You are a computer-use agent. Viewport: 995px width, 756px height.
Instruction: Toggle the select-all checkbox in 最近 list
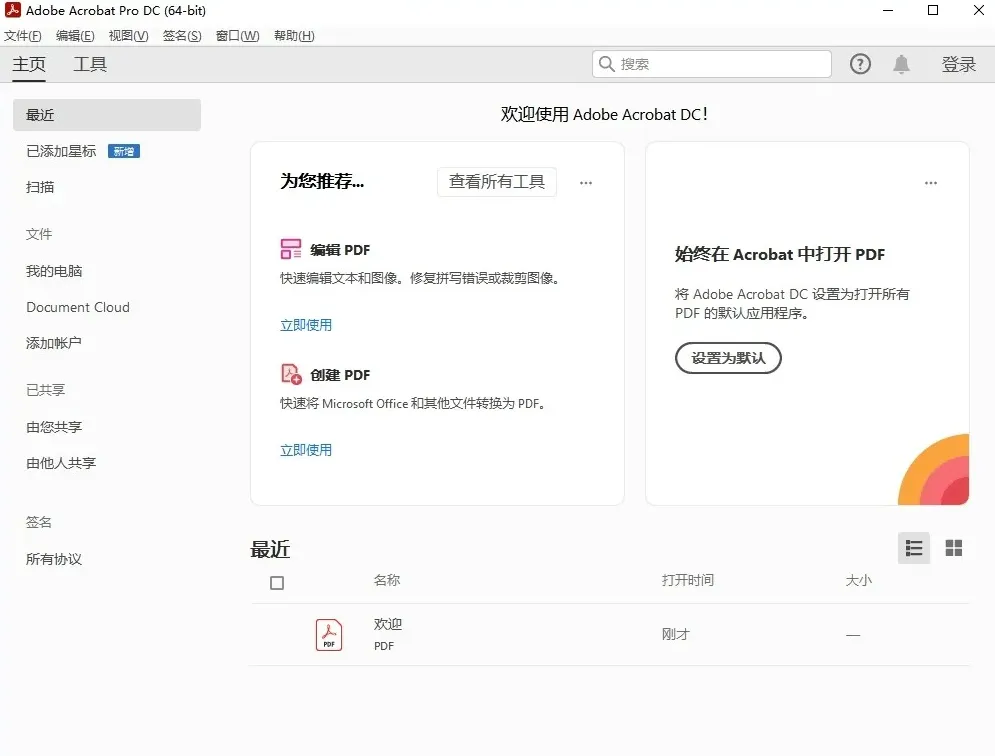pos(277,583)
